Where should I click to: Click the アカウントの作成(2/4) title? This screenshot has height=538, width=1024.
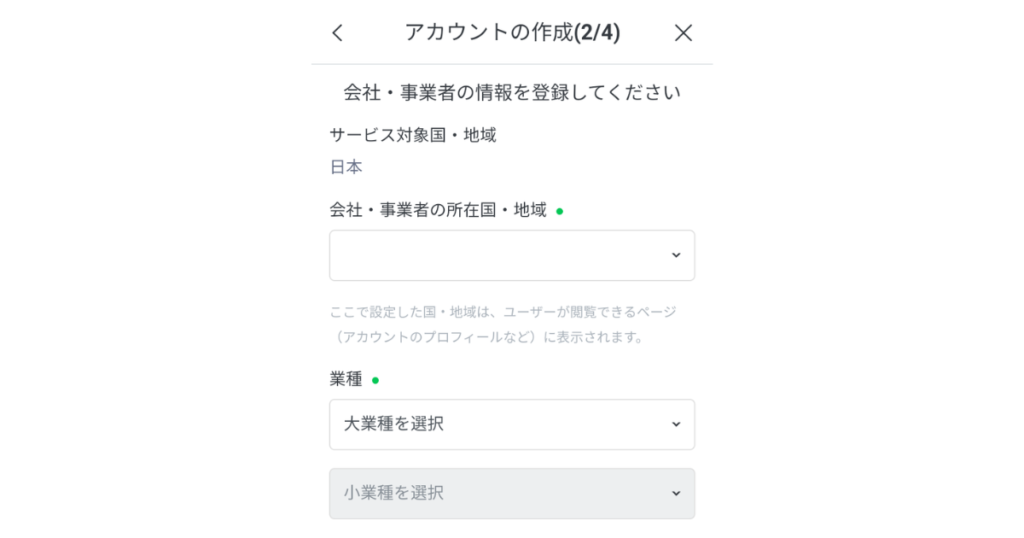click(x=513, y=32)
